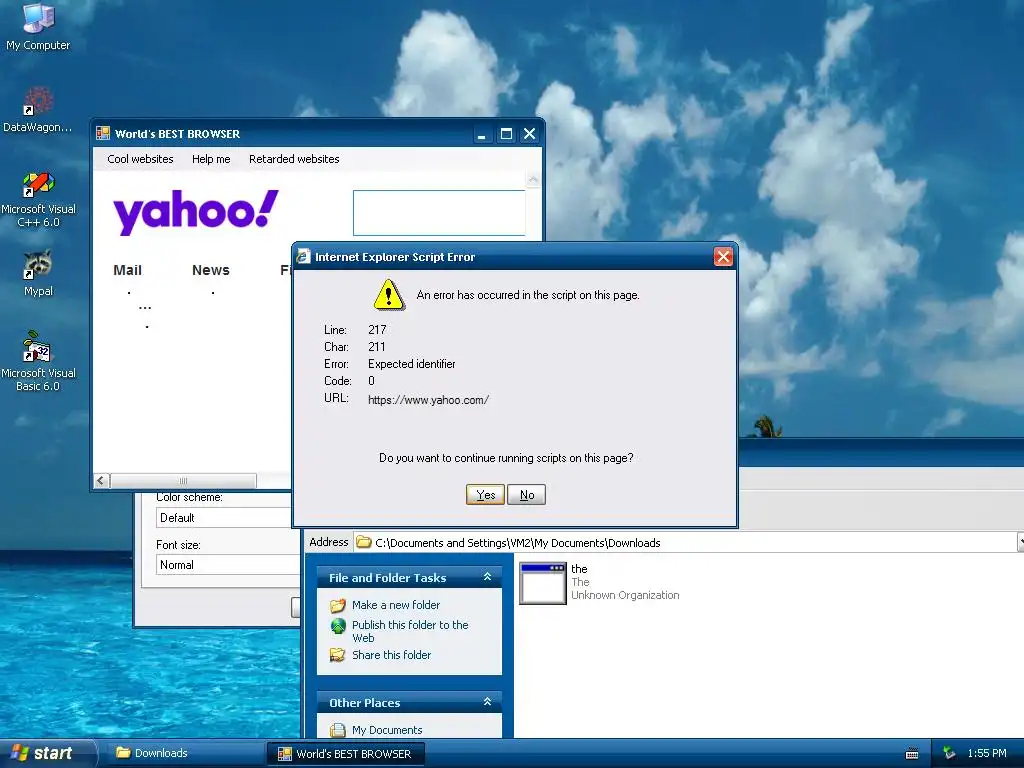Open the Font size Normal dropdown
1024x768 pixels.
coord(227,564)
